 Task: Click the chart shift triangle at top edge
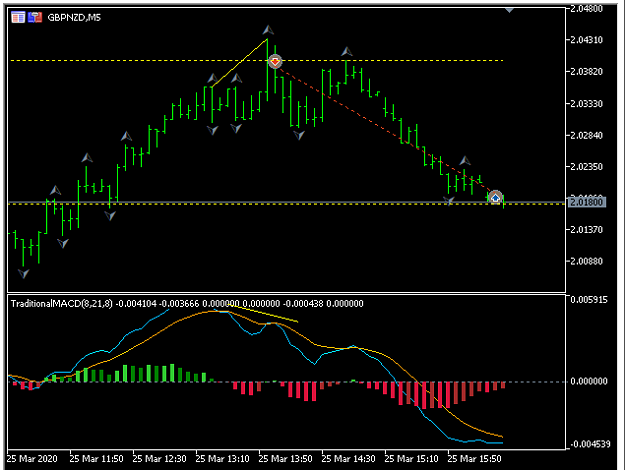(509, 10)
